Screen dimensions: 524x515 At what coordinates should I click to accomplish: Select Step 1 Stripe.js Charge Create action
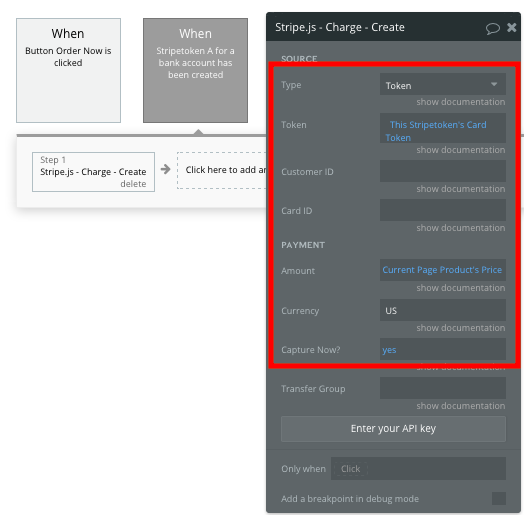[93, 172]
